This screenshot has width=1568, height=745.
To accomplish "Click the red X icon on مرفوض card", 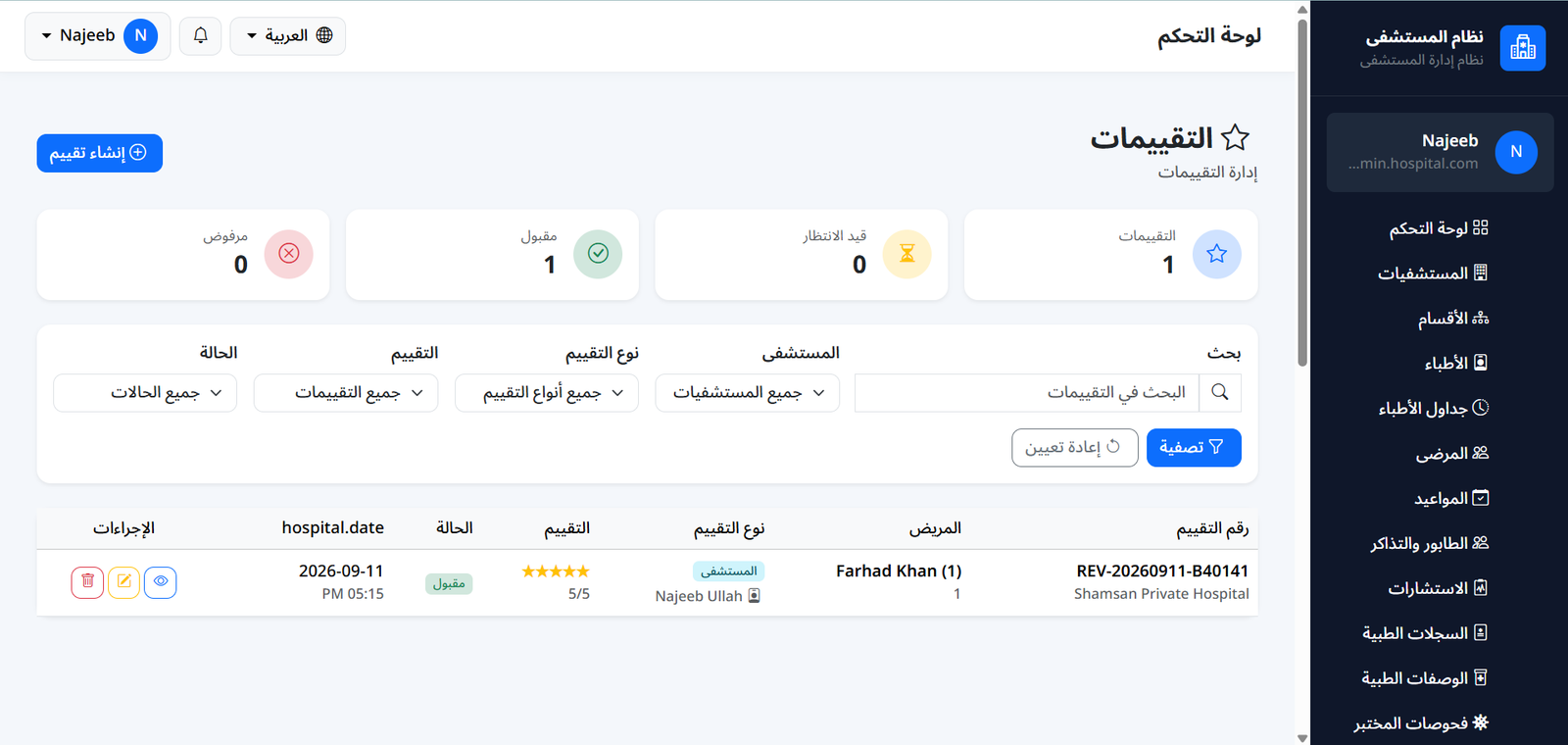I will (x=289, y=254).
